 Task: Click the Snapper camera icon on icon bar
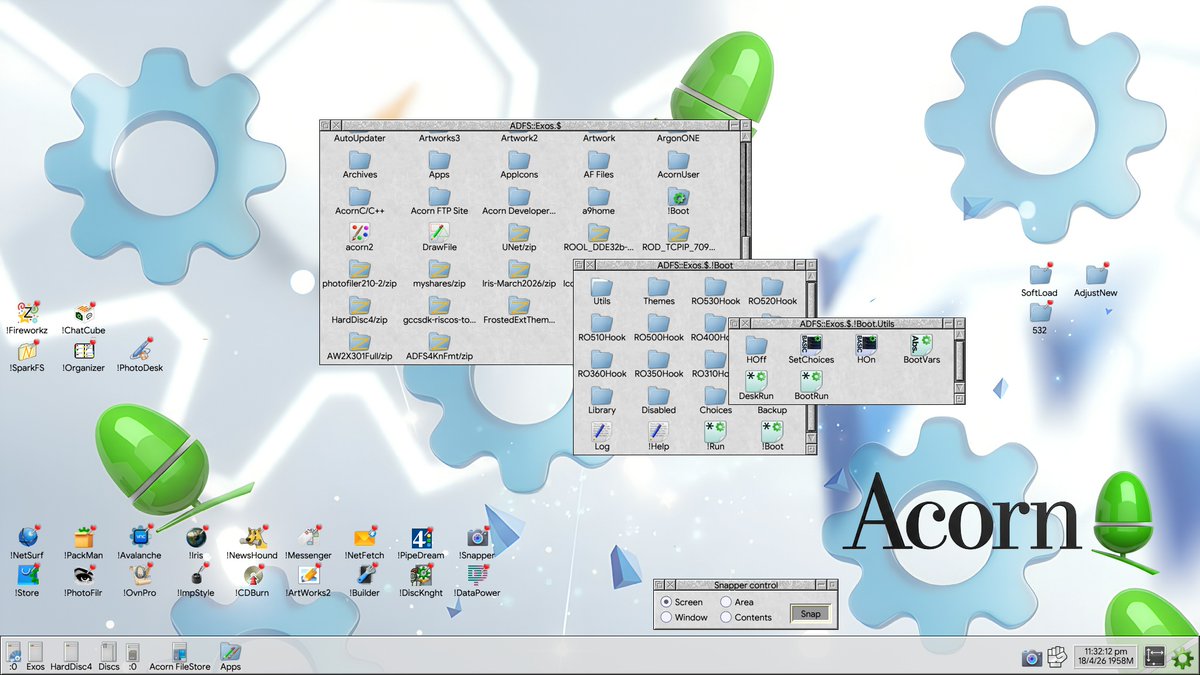[1032, 657]
